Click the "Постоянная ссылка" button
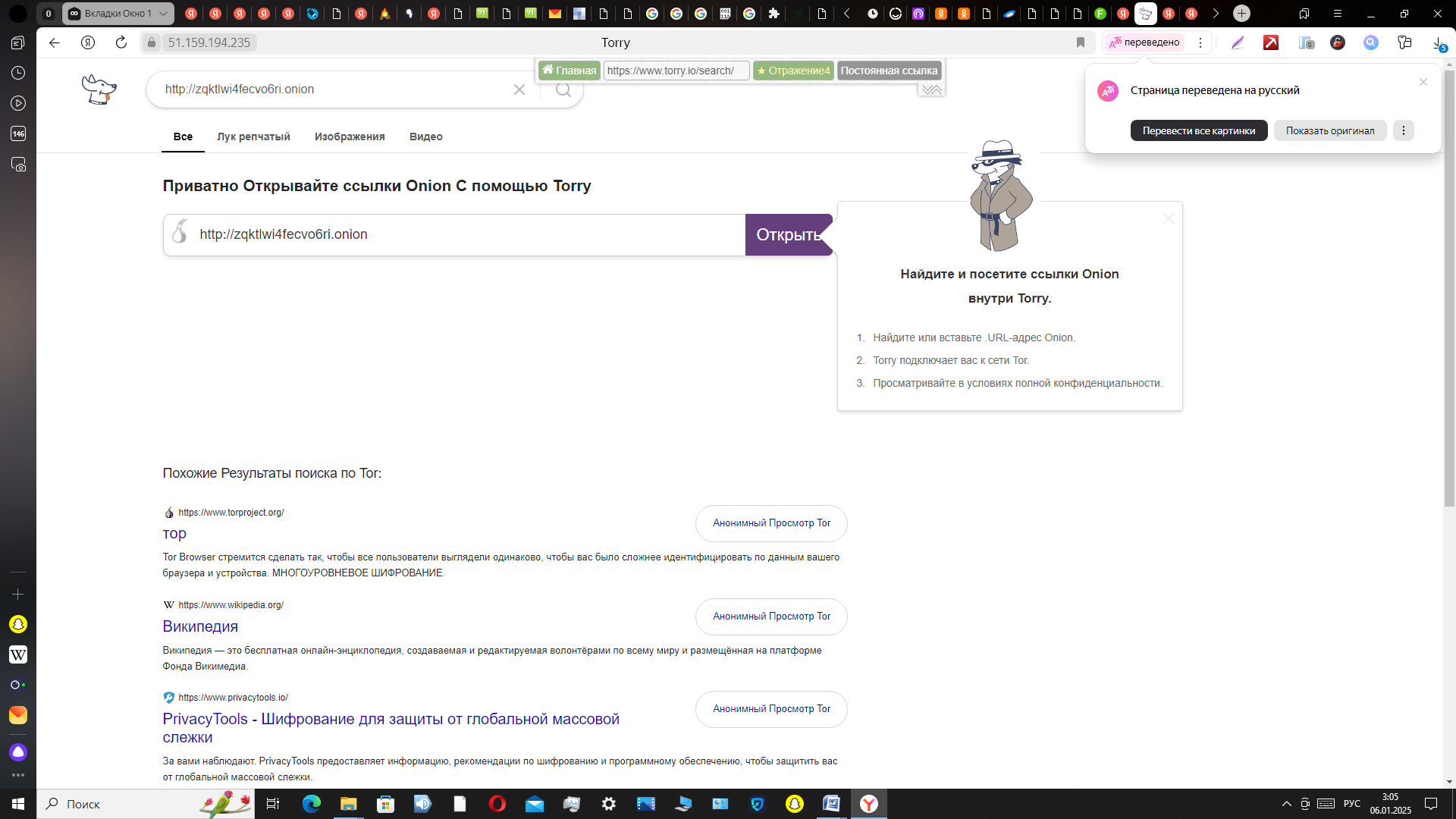Screen dimensions: 1456x819 pos(889,71)
